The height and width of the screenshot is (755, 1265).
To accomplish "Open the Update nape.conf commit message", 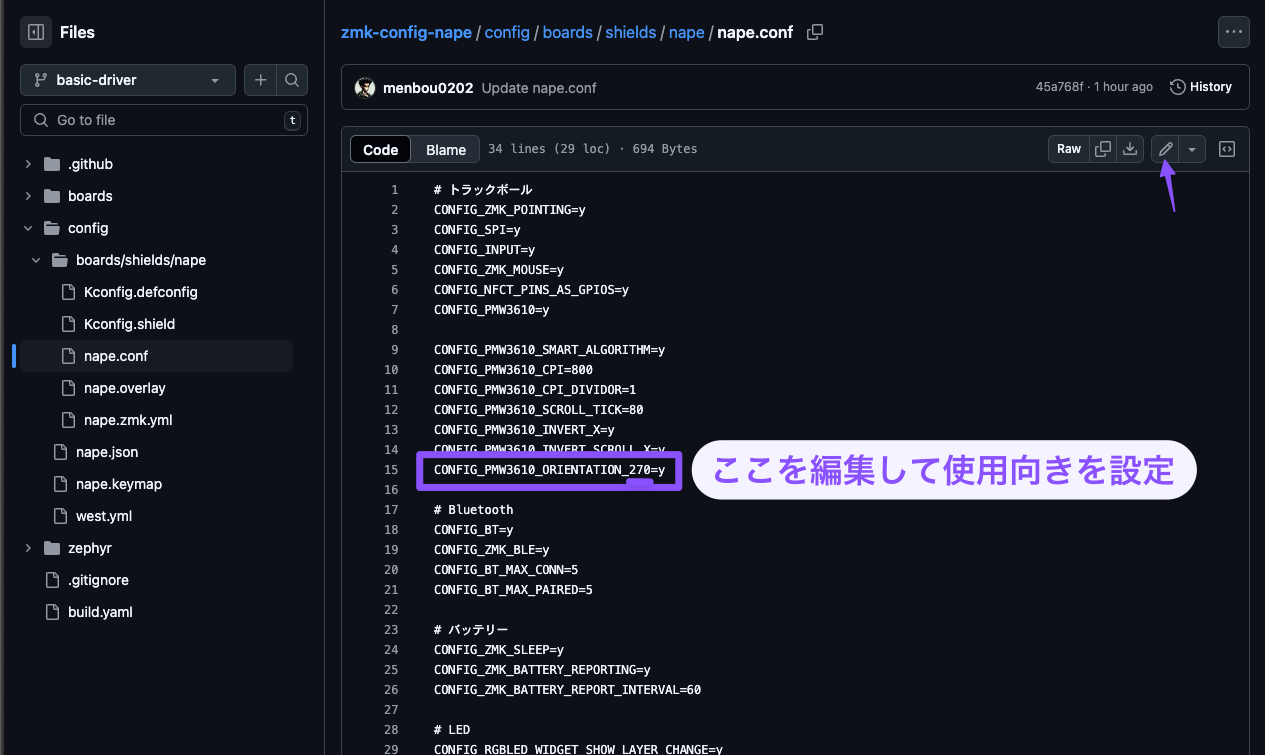I will (x=539, y=87).
